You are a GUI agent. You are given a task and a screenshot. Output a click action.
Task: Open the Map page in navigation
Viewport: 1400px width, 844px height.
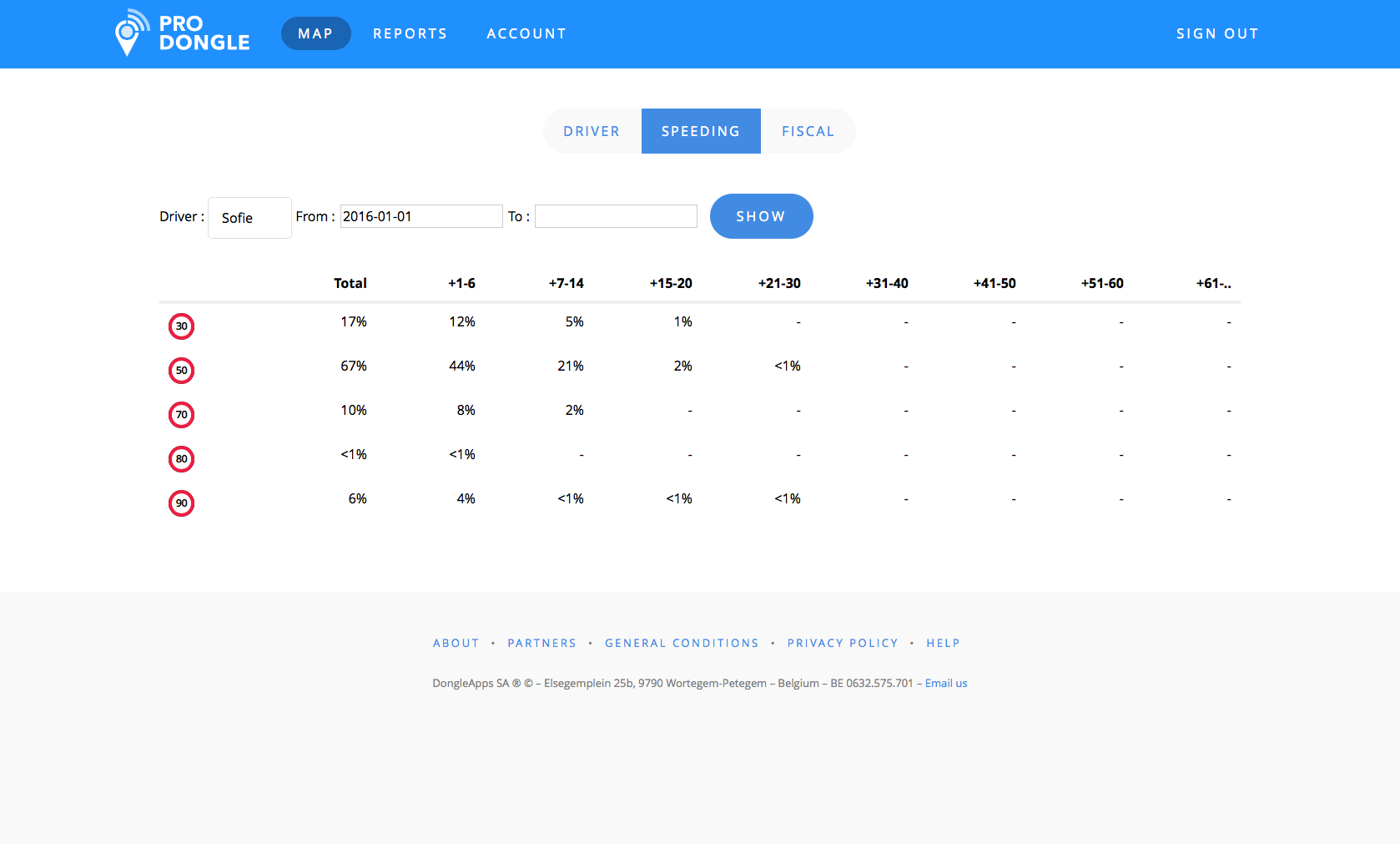click(315, 33)
